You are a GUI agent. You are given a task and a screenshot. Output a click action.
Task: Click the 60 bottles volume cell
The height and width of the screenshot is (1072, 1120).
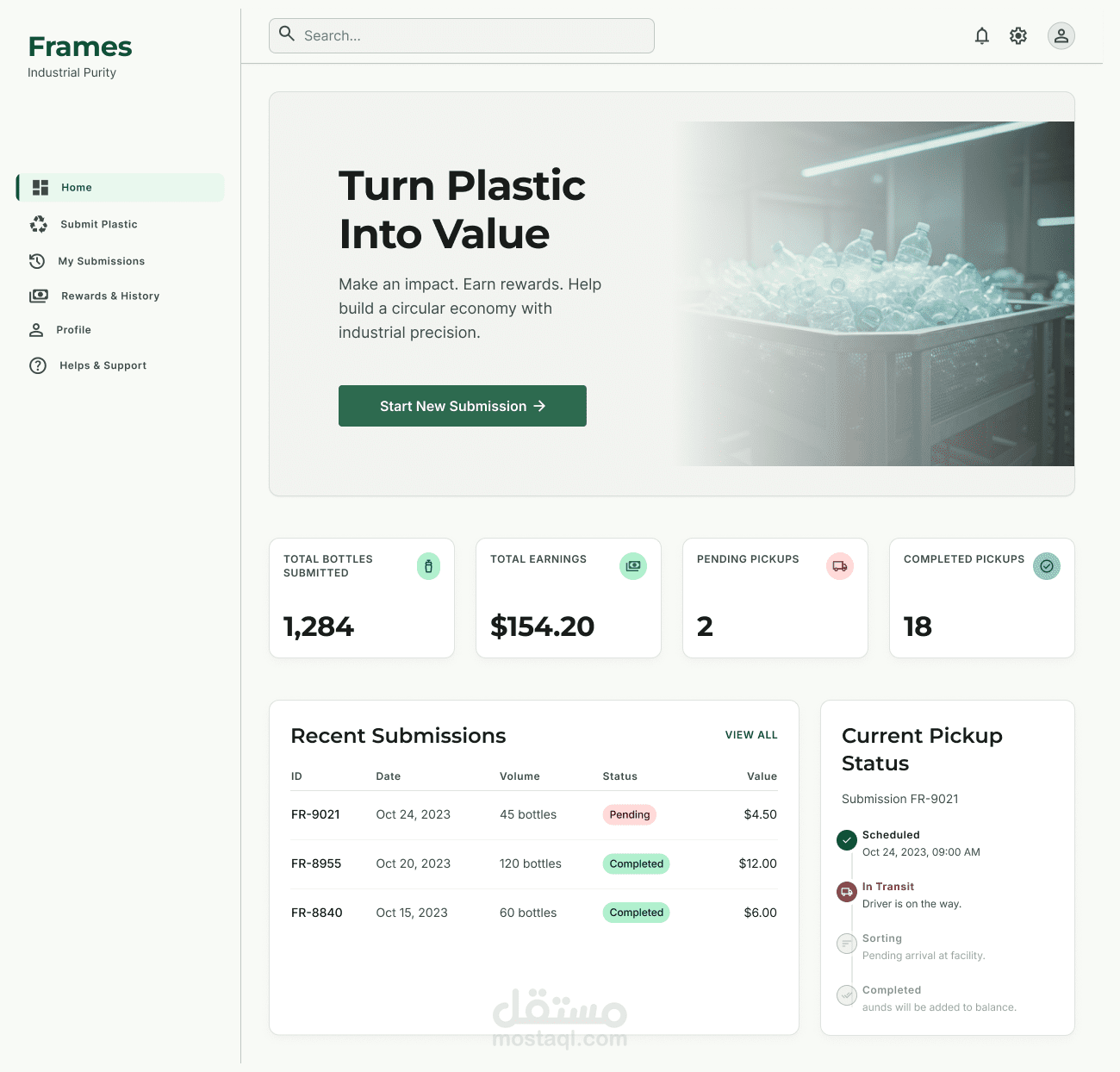[528, 913]
